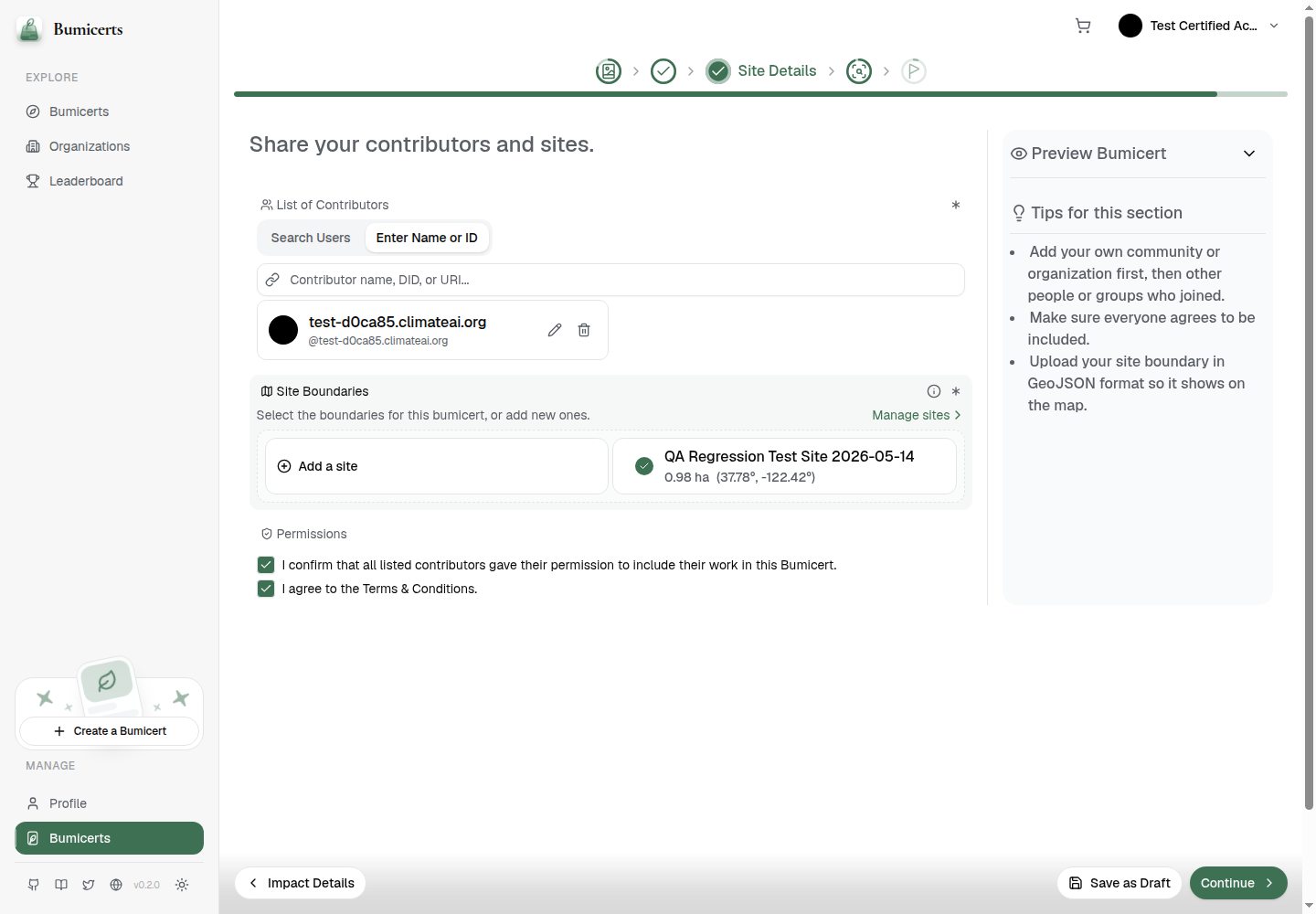Select the Site Details step
Image resolution: width=1316 pixels, height=914 pixels.
coord(761,71)
